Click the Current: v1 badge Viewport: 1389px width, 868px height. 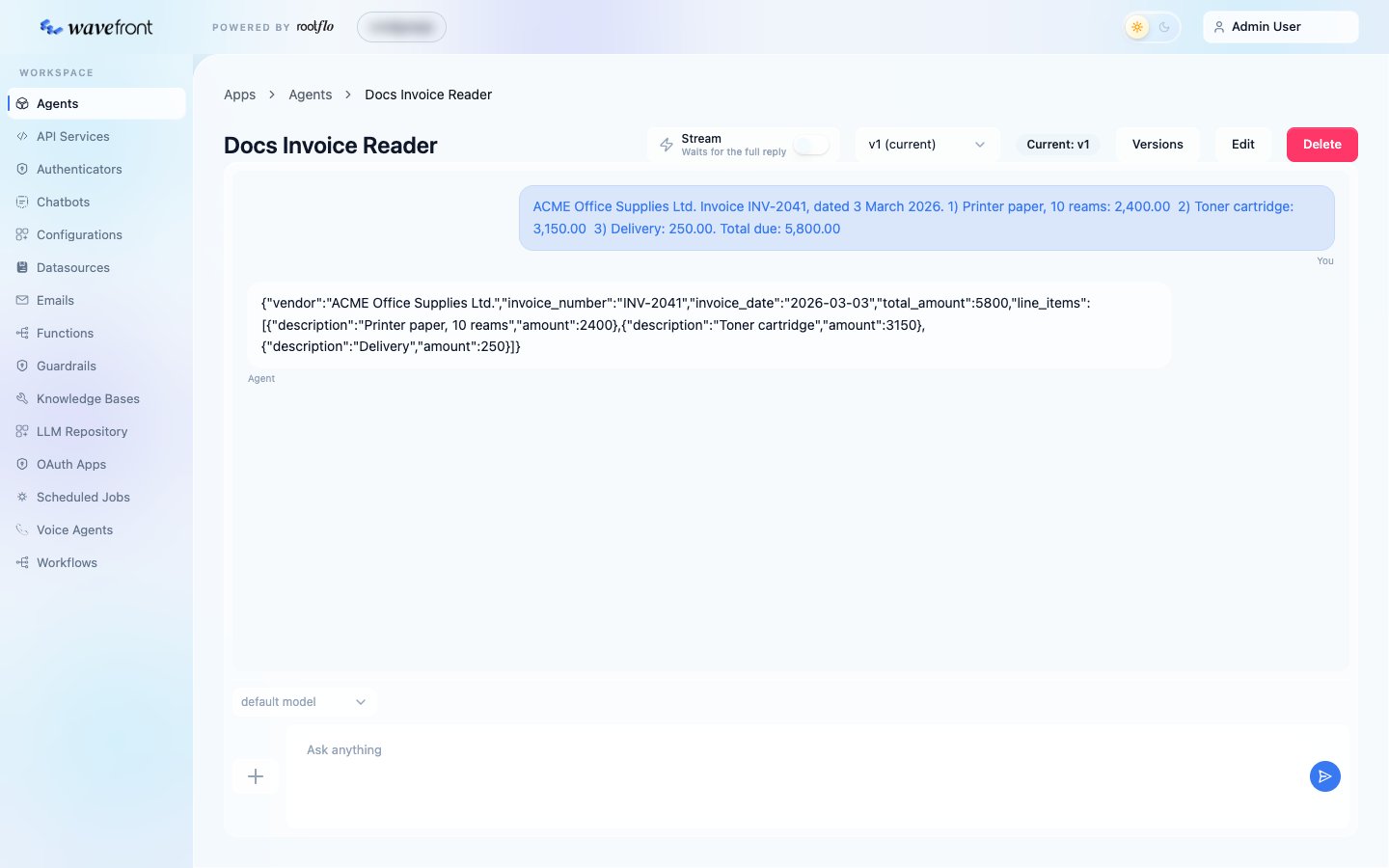point(1058,145)
